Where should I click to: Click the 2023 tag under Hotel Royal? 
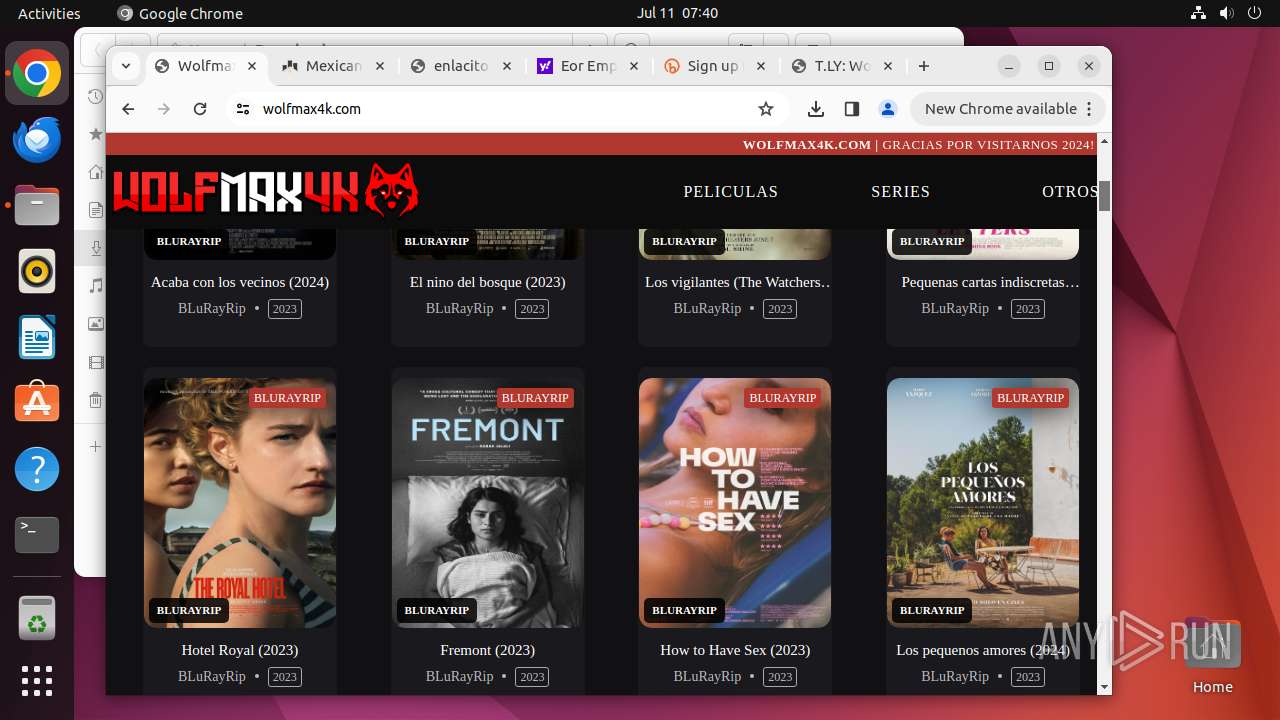click(285, 677)
